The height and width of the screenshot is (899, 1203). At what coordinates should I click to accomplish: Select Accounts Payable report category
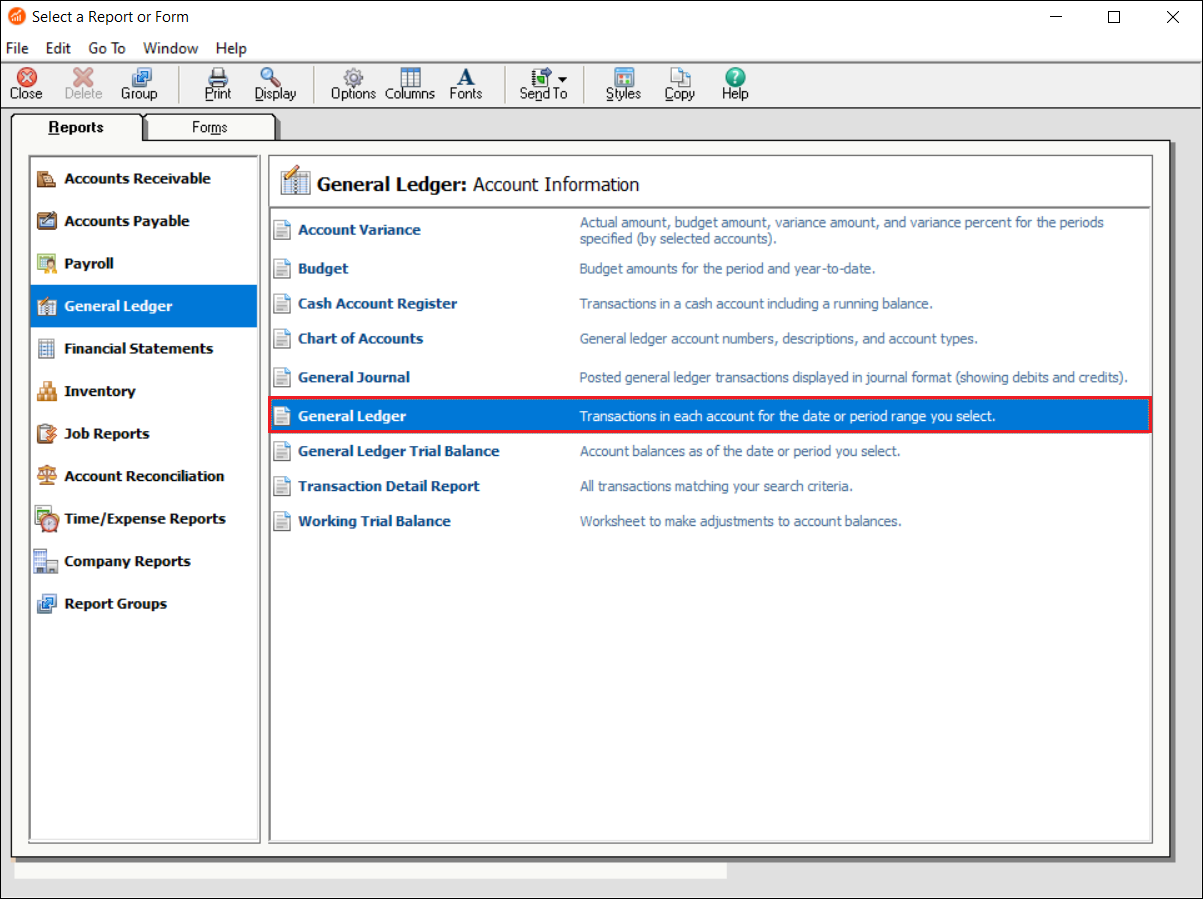pos(144,221)
